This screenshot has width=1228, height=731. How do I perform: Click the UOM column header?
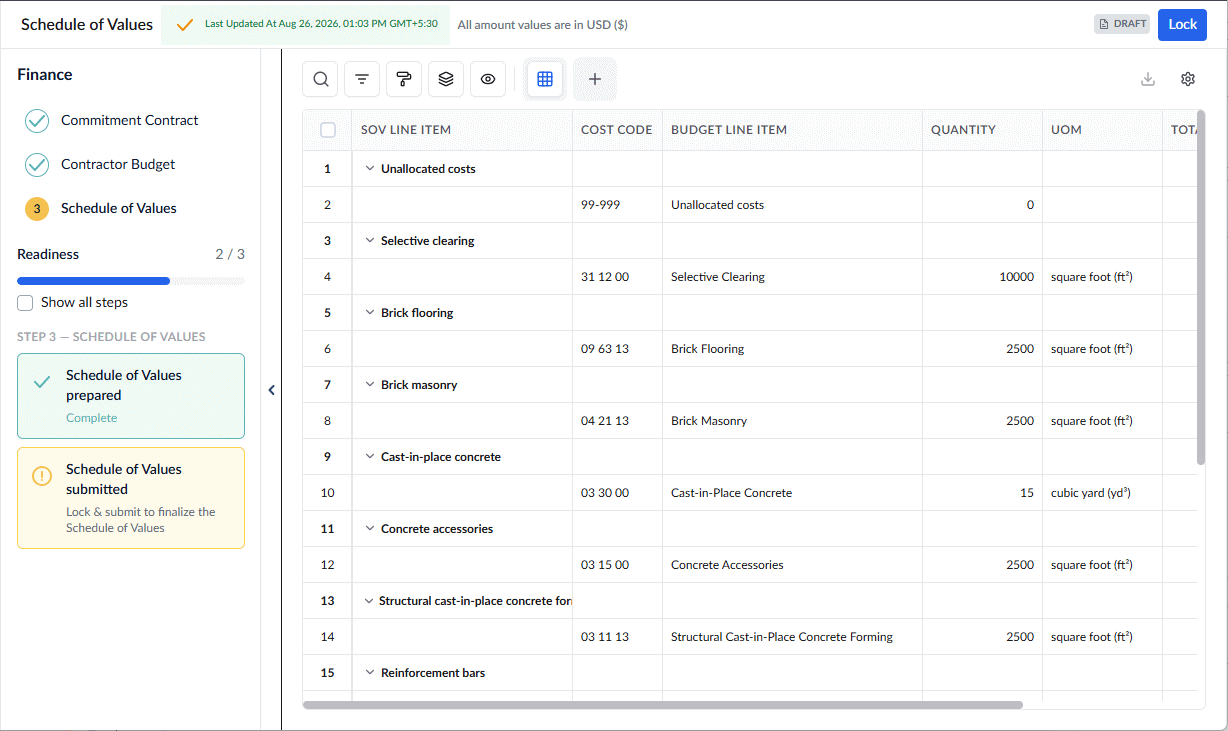(x=1102, y=130)
